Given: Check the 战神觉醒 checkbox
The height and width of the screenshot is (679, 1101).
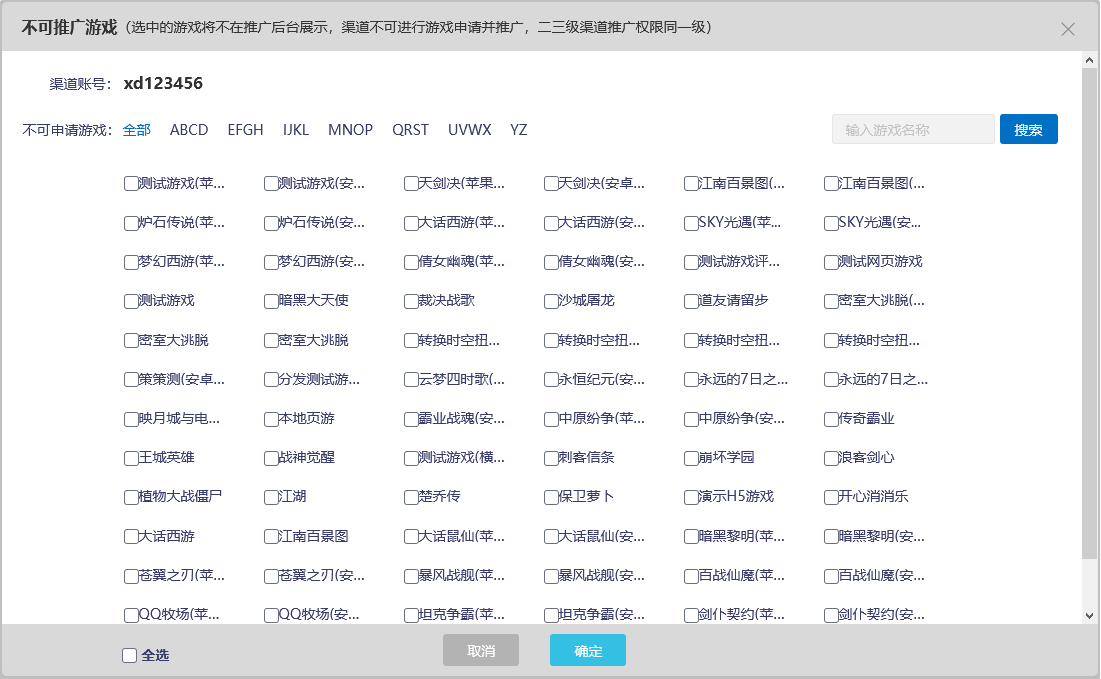Looking at the screenshot, I should click(x=271, y=459).
